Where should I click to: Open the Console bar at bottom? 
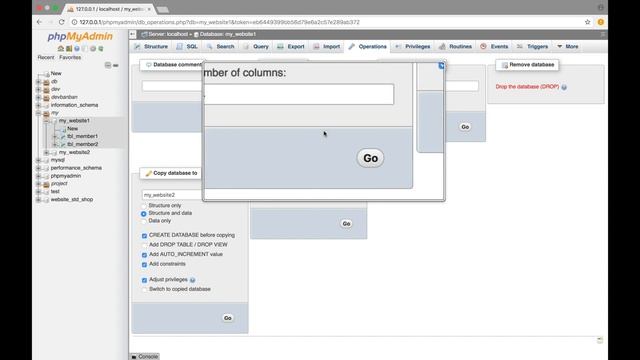point(145,357)
